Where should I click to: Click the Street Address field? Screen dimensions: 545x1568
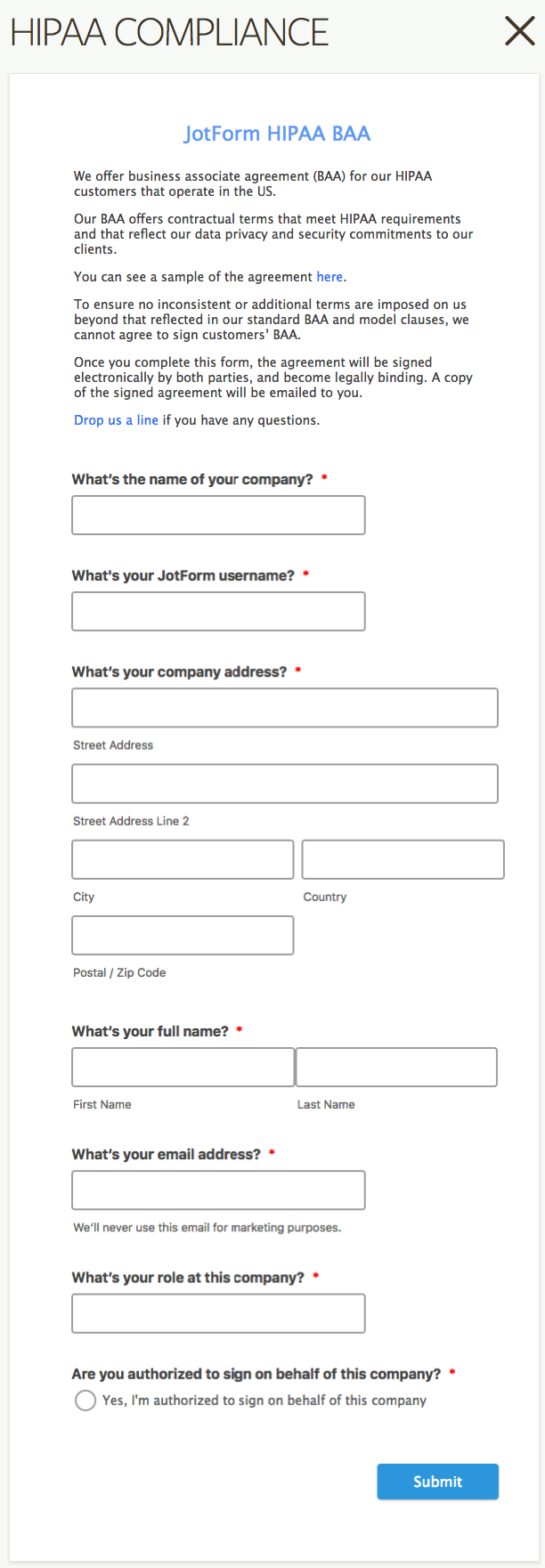pyautogui.click(x=285, y=708)
